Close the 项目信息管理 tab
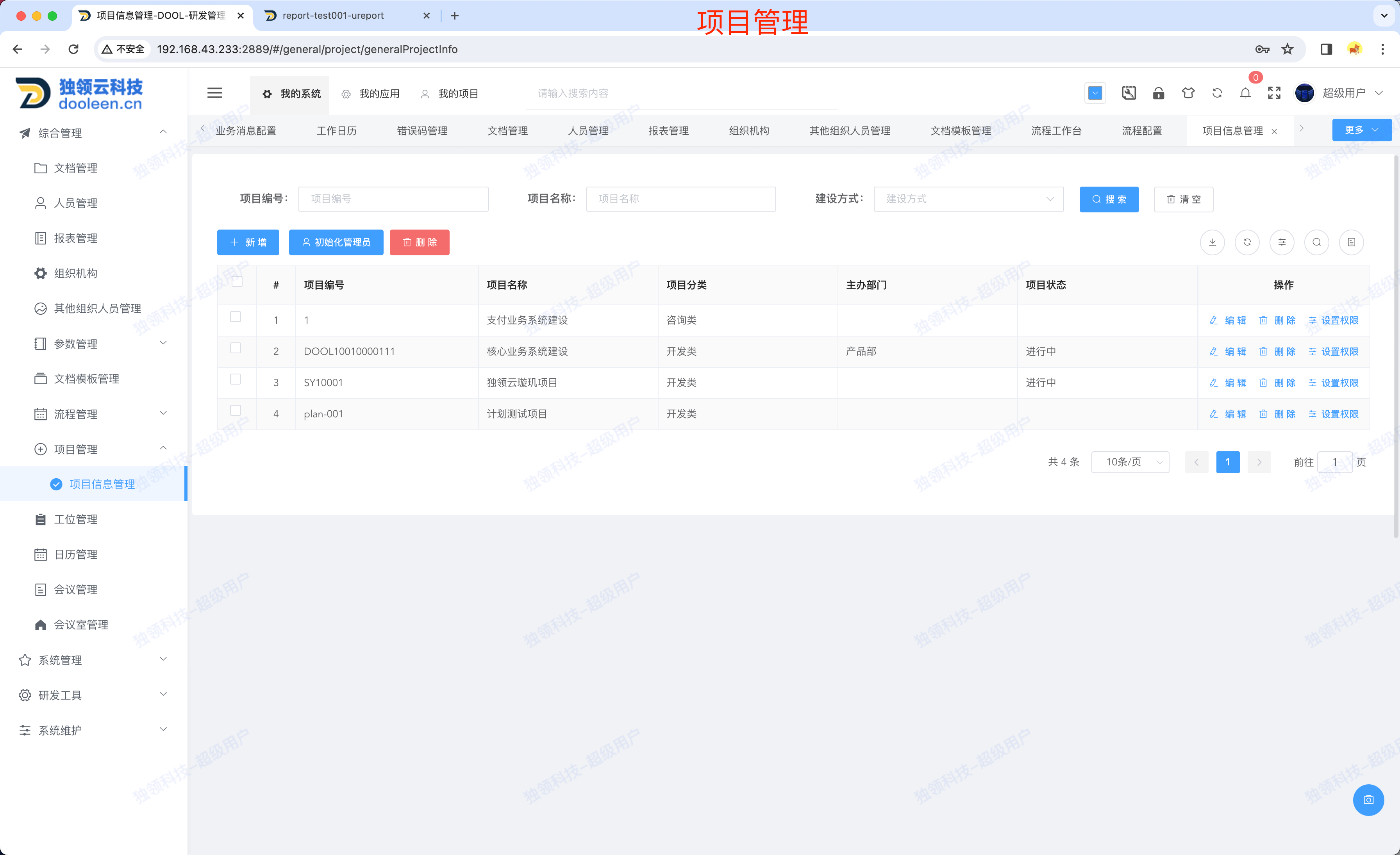The image size is (1400, 855). pyautogui.click(x=1274, y=132)
